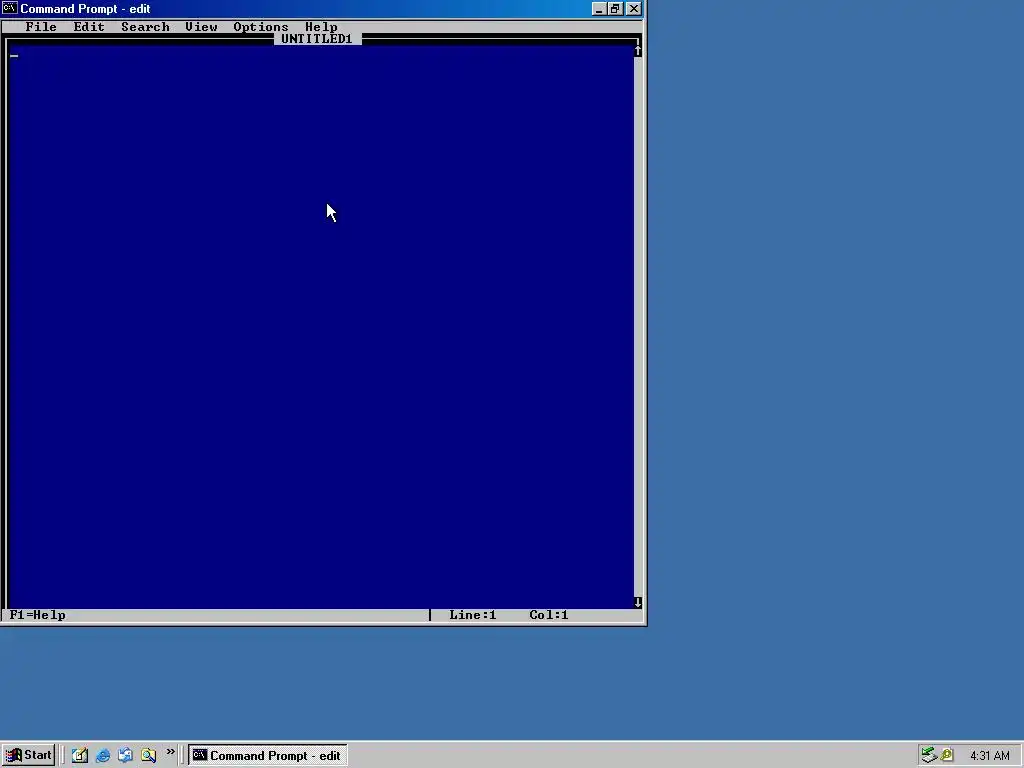Click the fourth quick launch search icon
The height and width of the screenshot is (768, 1024).
(x=148, y=755)
